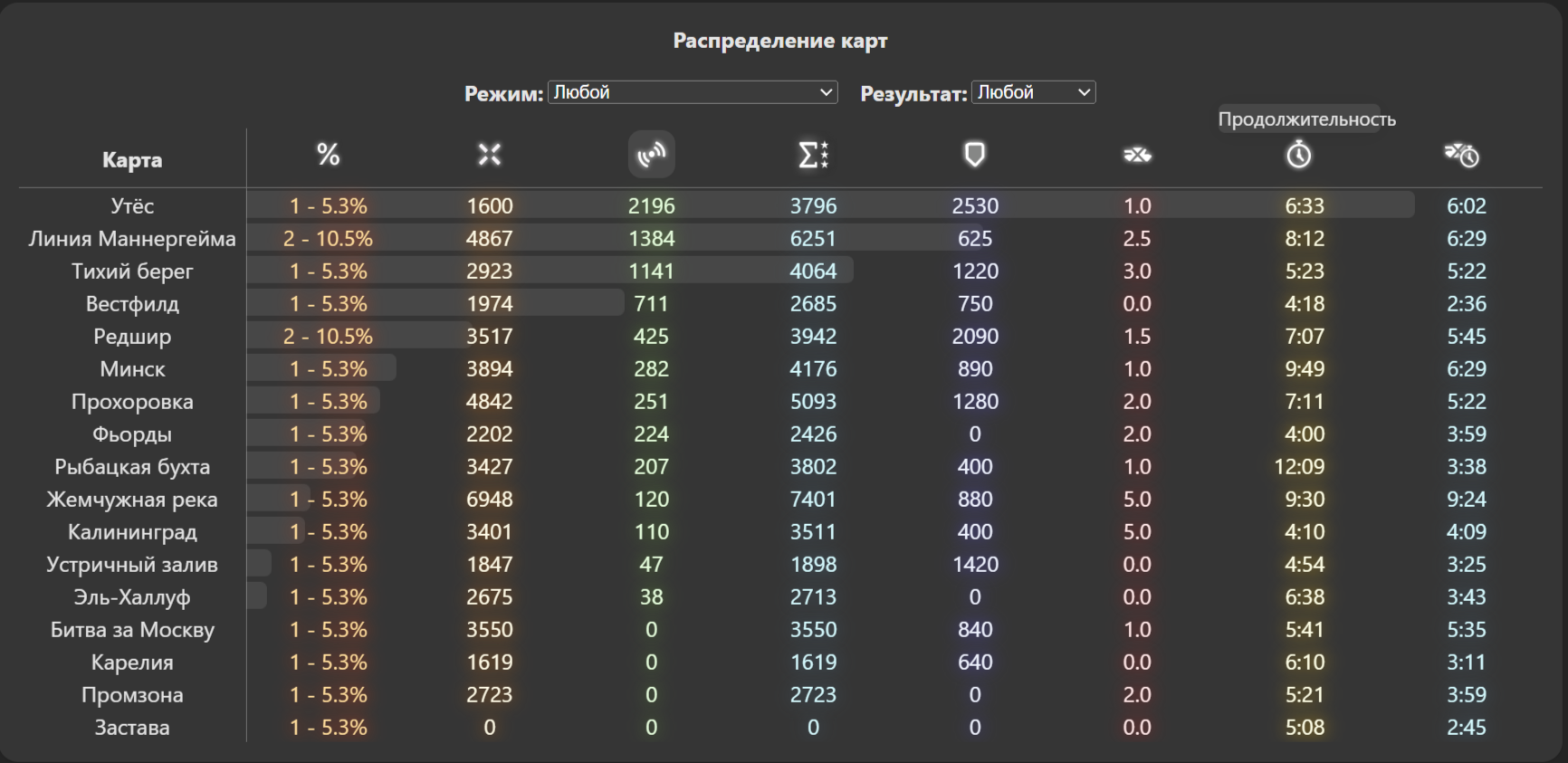Sort by sigma total damage icon
The height and width of the screenshot is (763, 1568).
tap(813, 155)
